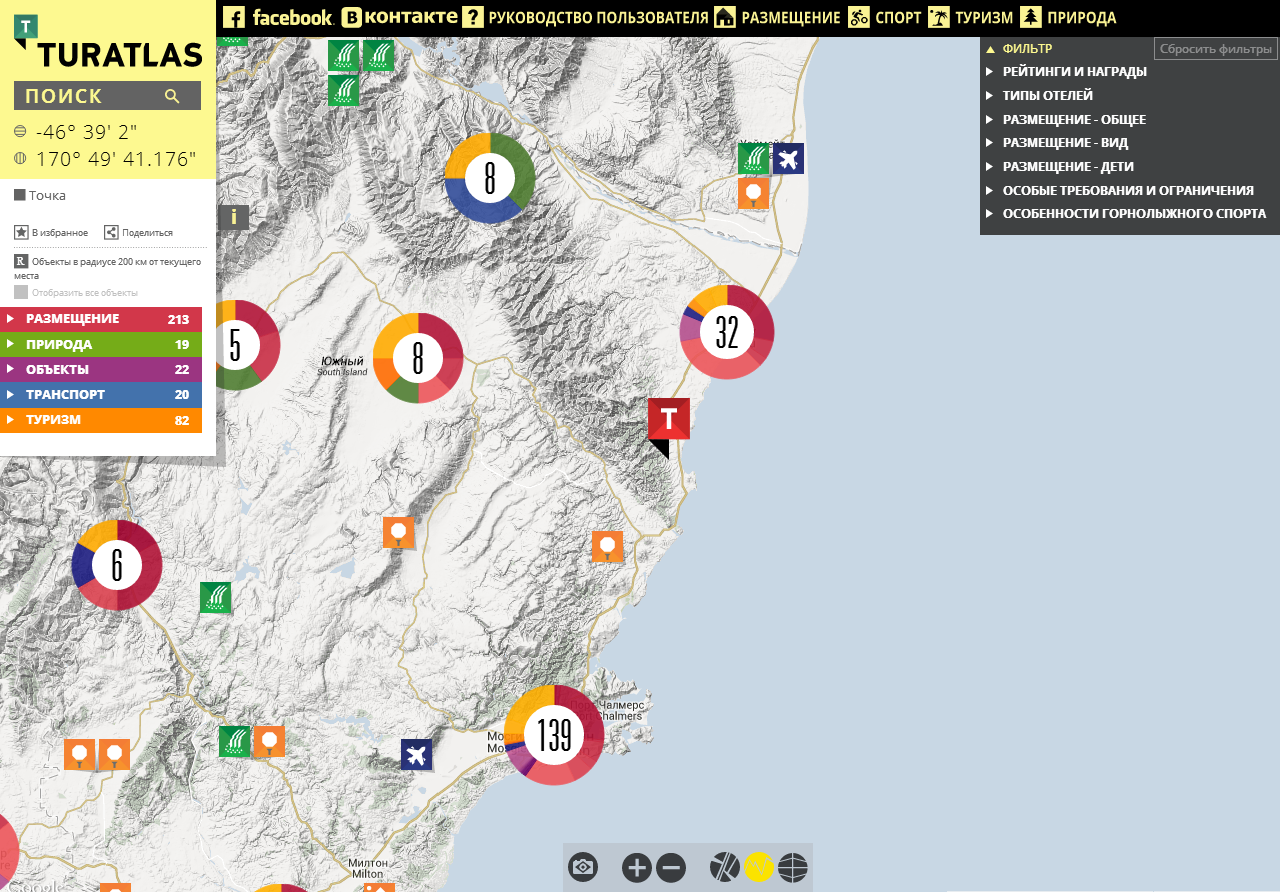Expand ТИПЫ ОТЕЛЕЙ filter section
Image resolution: width=1280 pixels, height=892 pixels.
click(x=1039, y=96)
